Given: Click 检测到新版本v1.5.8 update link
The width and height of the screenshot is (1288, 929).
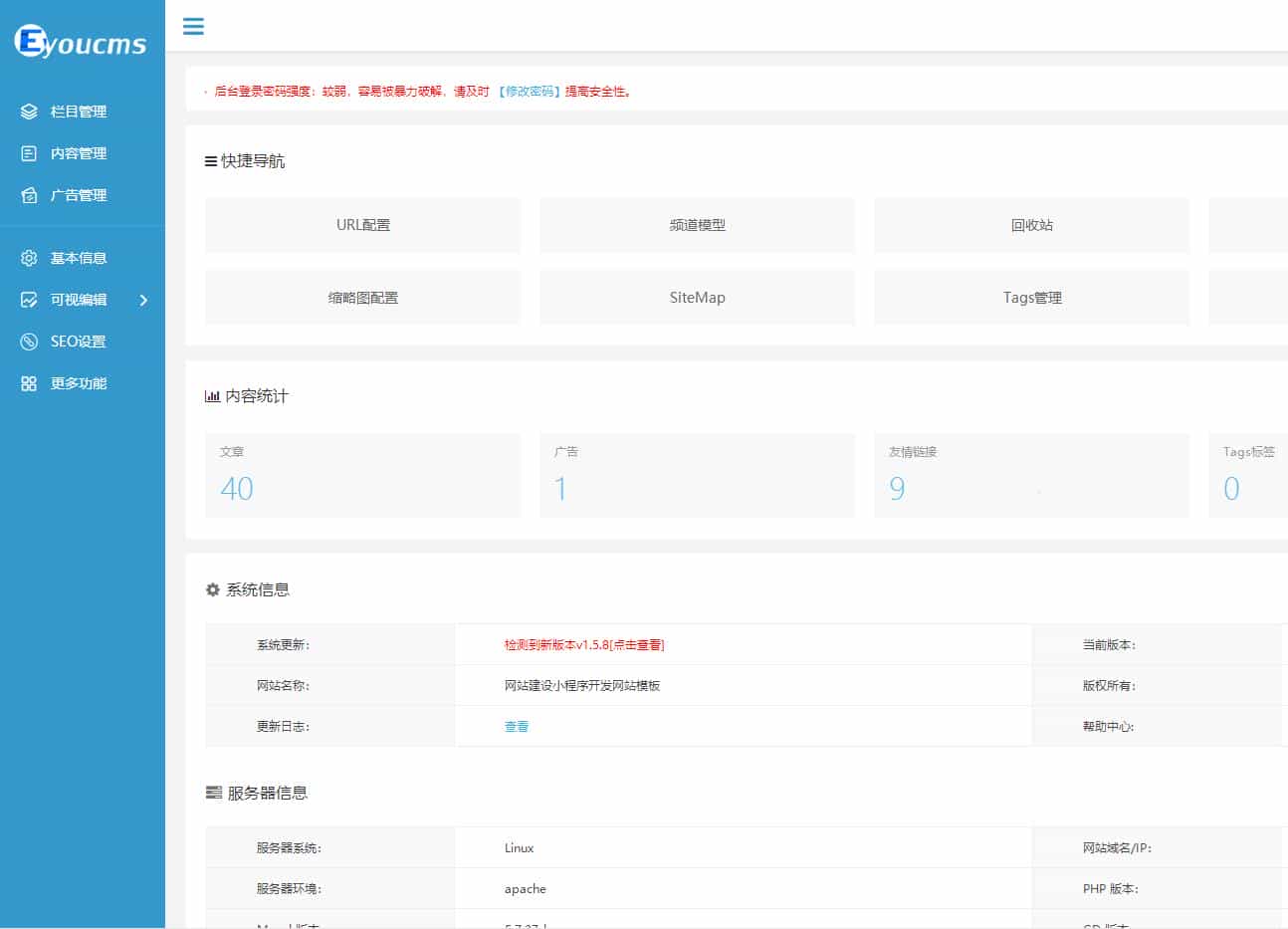Looking at the screenshot, I should pos(584,645).
